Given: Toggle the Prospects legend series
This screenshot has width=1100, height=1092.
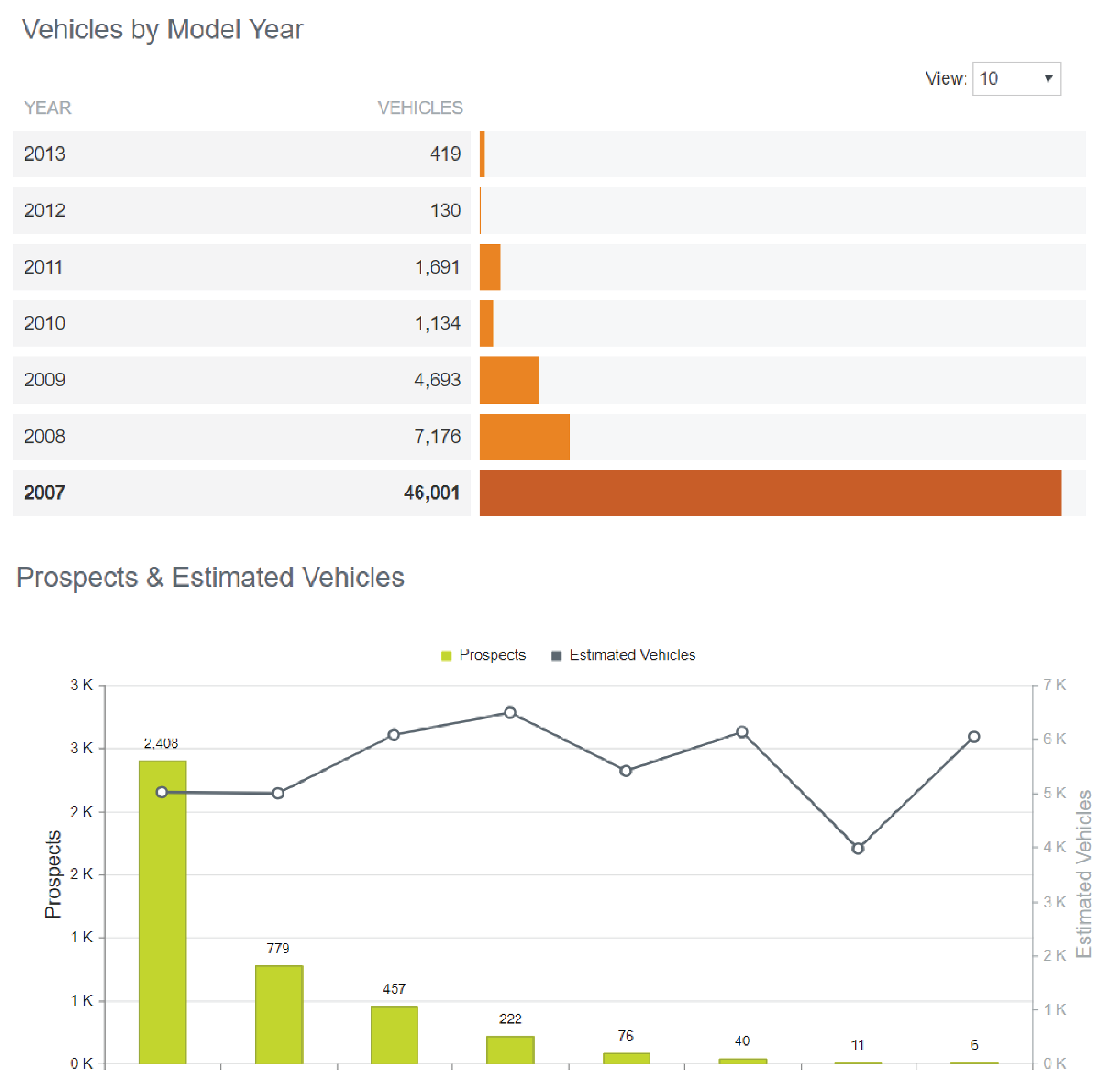Looking at the screenshot, I should [x=492, y=655].
